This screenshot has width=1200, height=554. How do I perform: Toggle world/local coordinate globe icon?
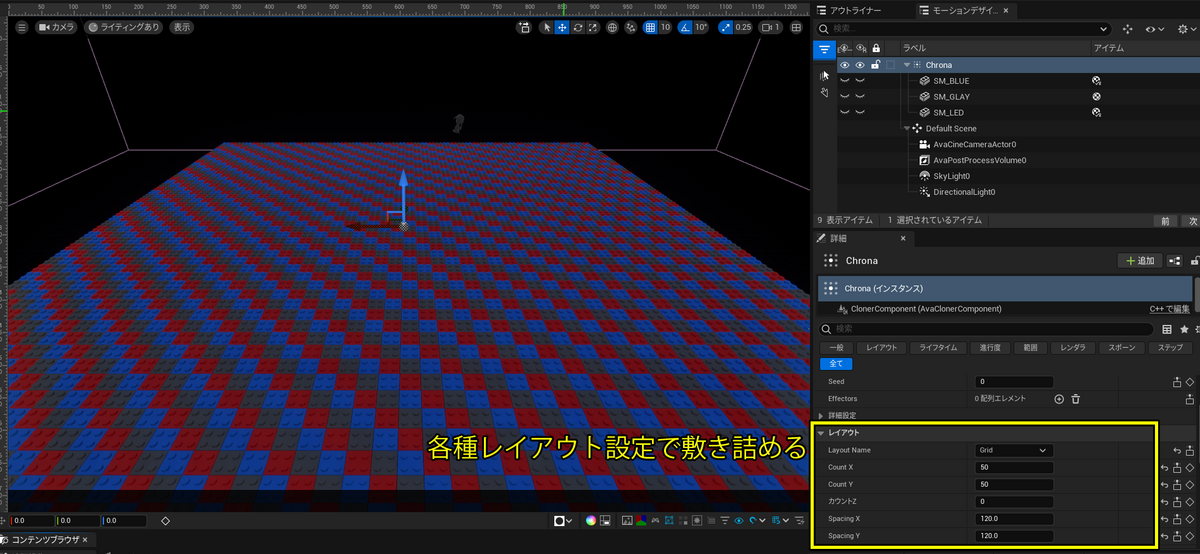click(x=612, y=28)
